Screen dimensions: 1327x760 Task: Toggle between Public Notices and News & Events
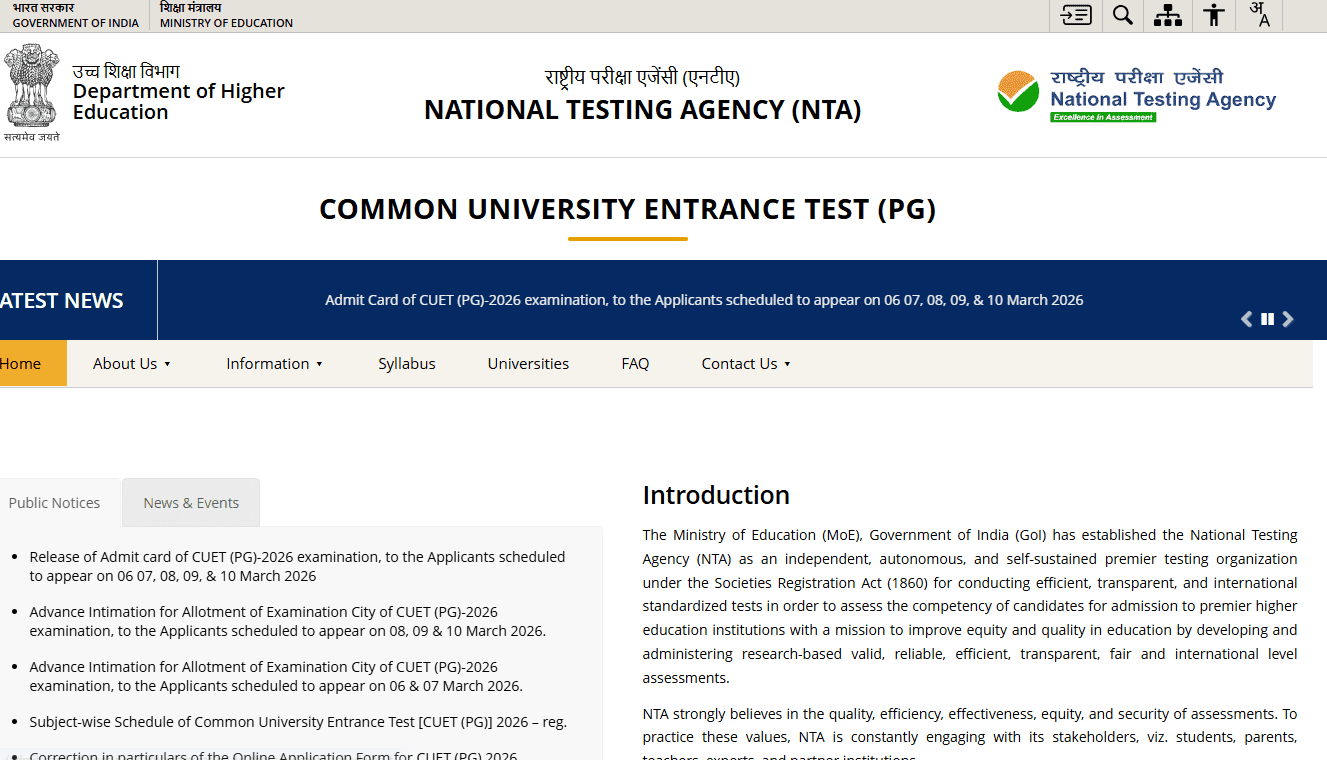click(190, 502)
